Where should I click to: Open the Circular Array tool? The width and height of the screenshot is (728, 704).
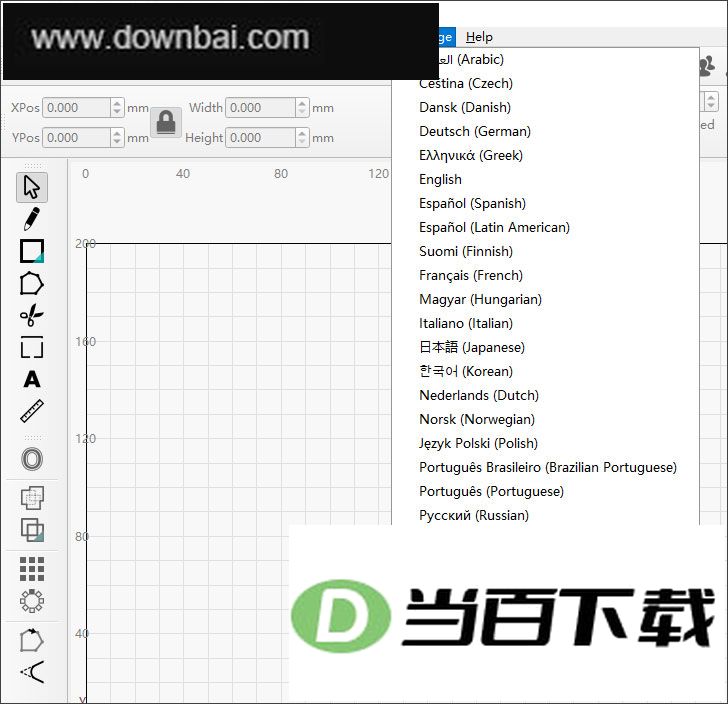tap(32, 601)
